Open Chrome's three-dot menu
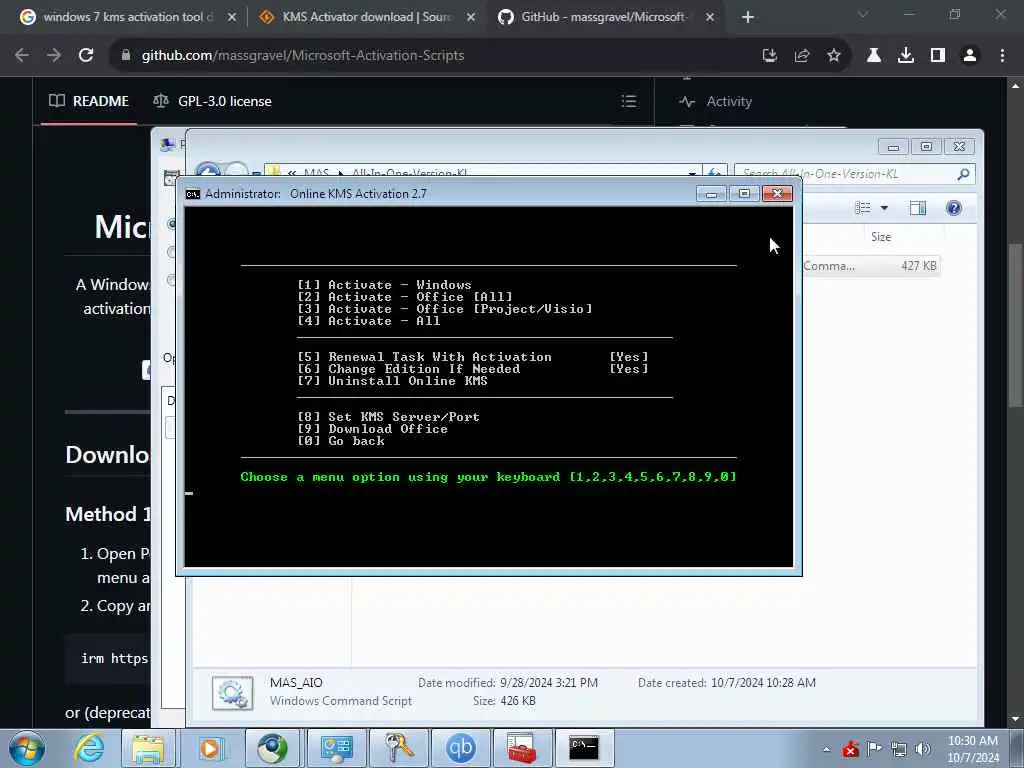 [x=1002, y=56]
